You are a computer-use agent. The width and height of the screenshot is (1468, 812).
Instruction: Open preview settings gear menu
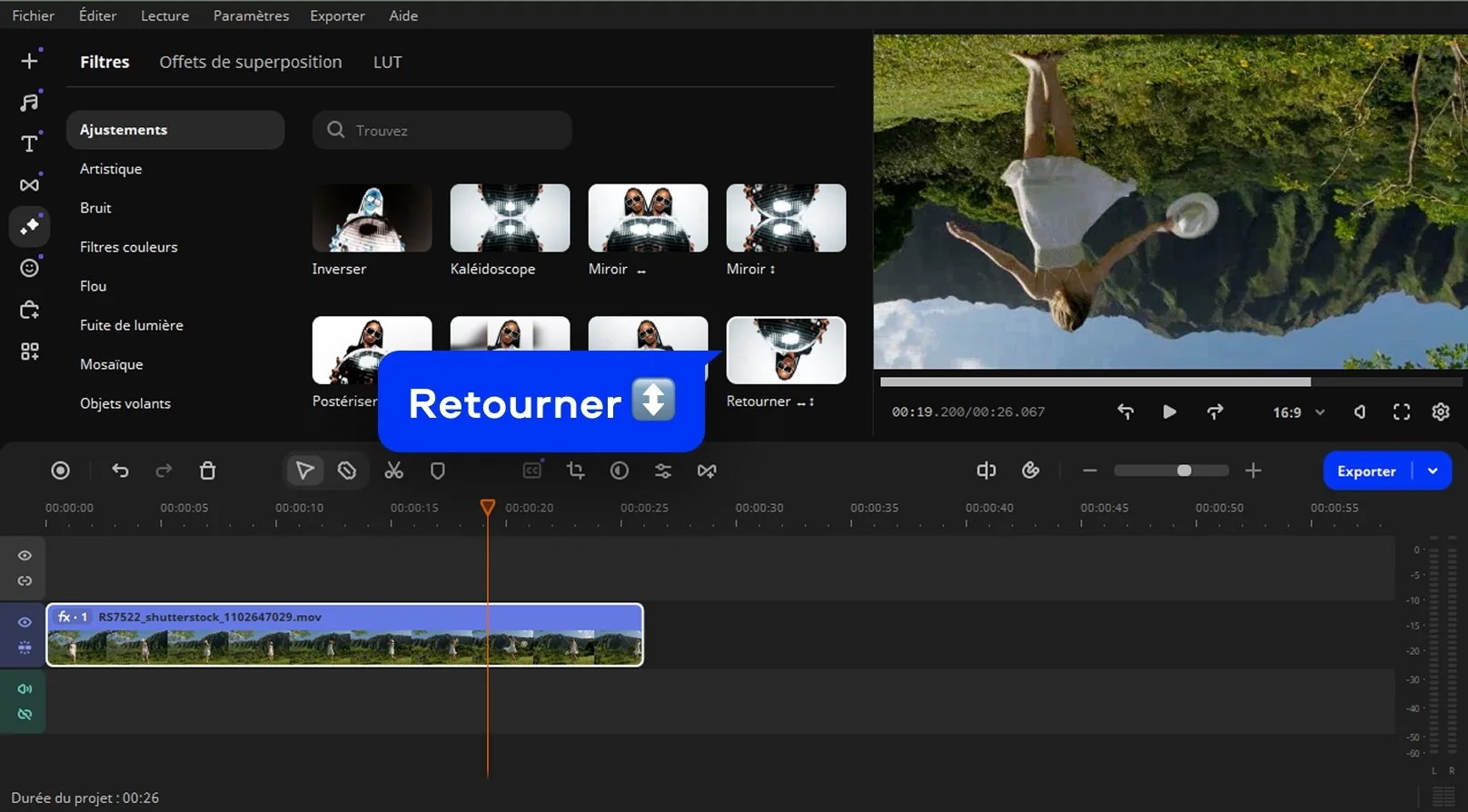(x=1441, y=412)
